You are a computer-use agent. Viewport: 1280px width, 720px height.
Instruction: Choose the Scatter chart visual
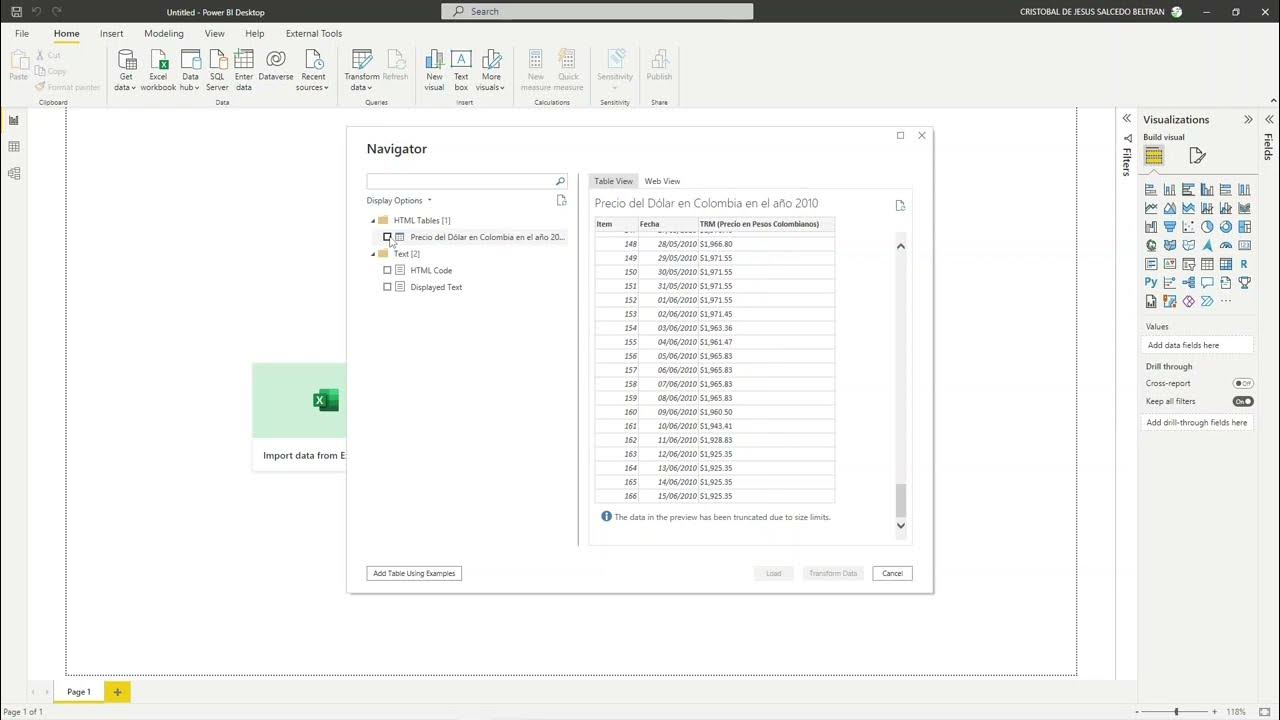(1188, 227)
